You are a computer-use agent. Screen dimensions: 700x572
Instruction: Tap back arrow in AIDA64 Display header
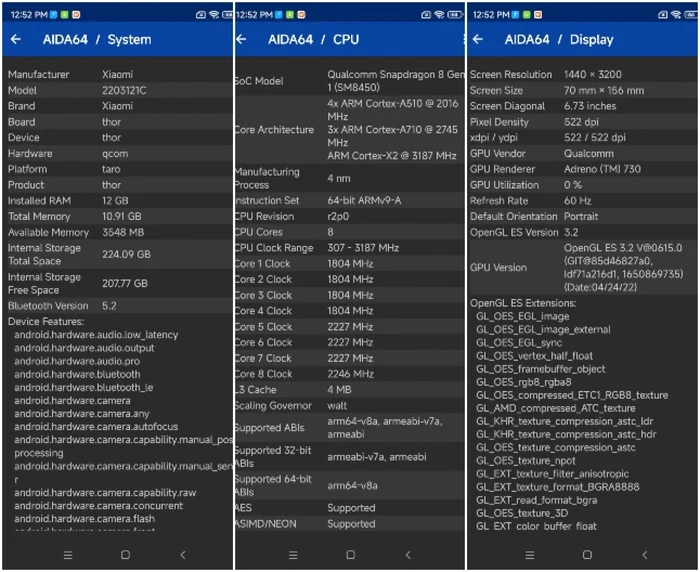pos(478,40)
